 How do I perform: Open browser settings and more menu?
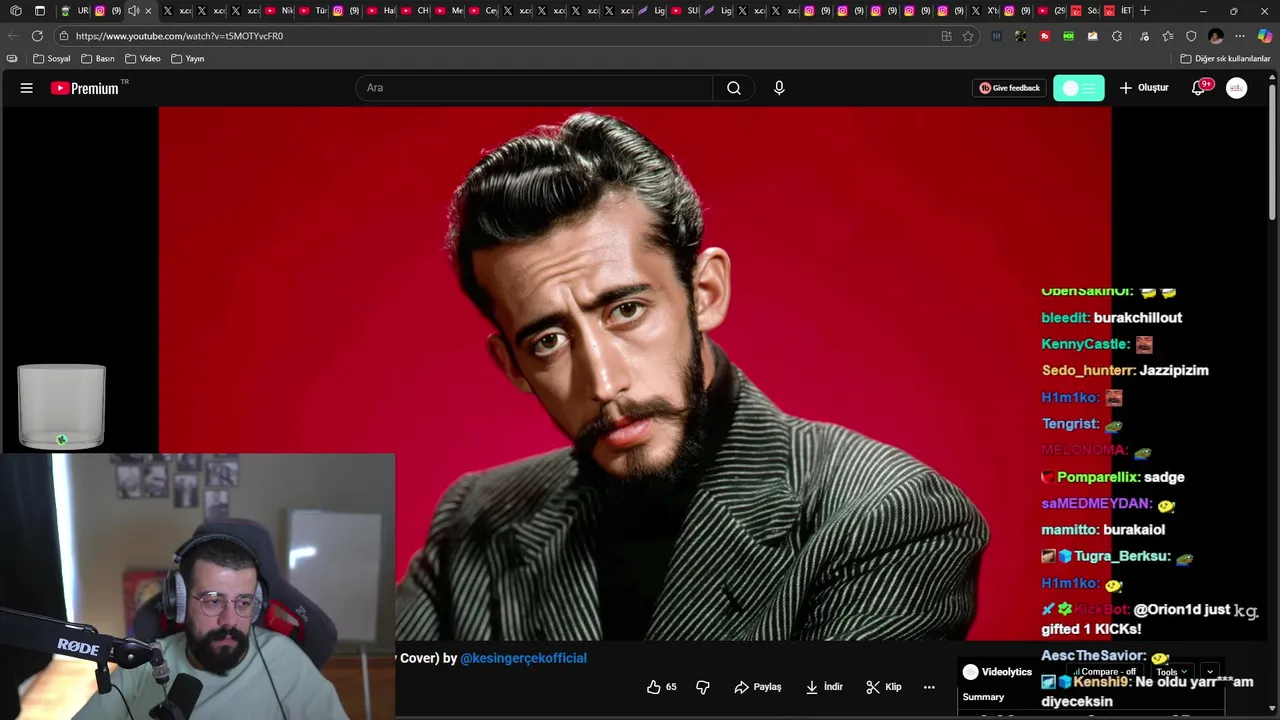(x=1240, y=36)
